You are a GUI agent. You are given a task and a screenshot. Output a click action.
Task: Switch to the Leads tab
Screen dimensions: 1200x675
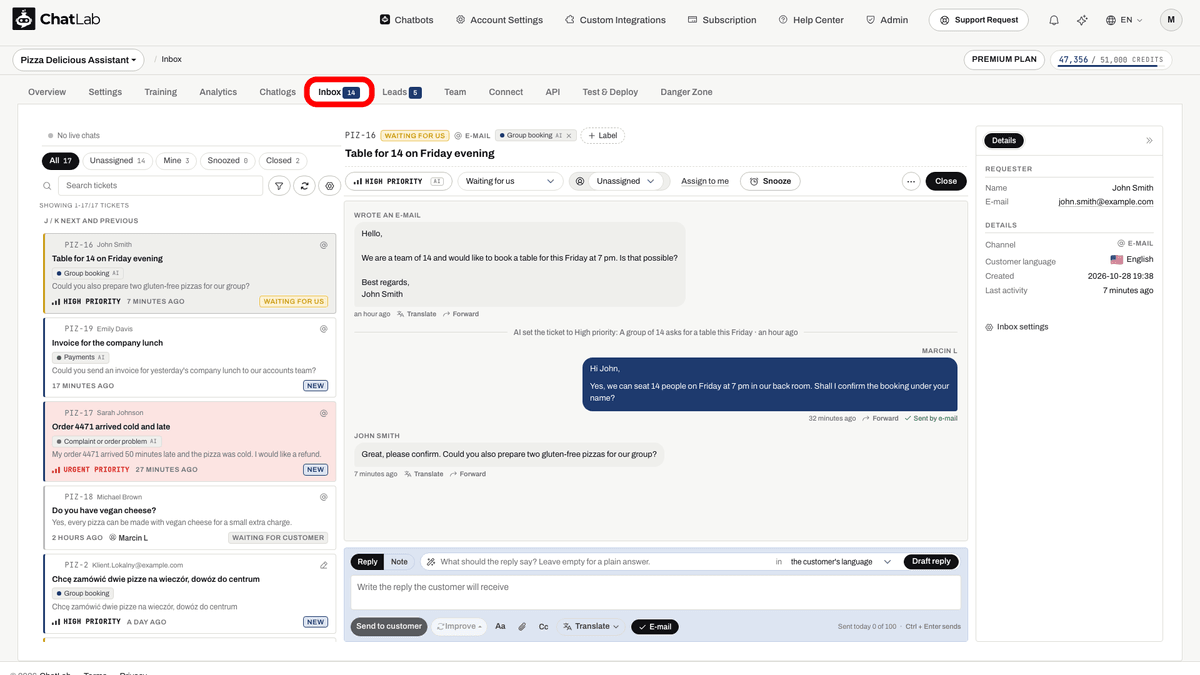coord(401,92)
